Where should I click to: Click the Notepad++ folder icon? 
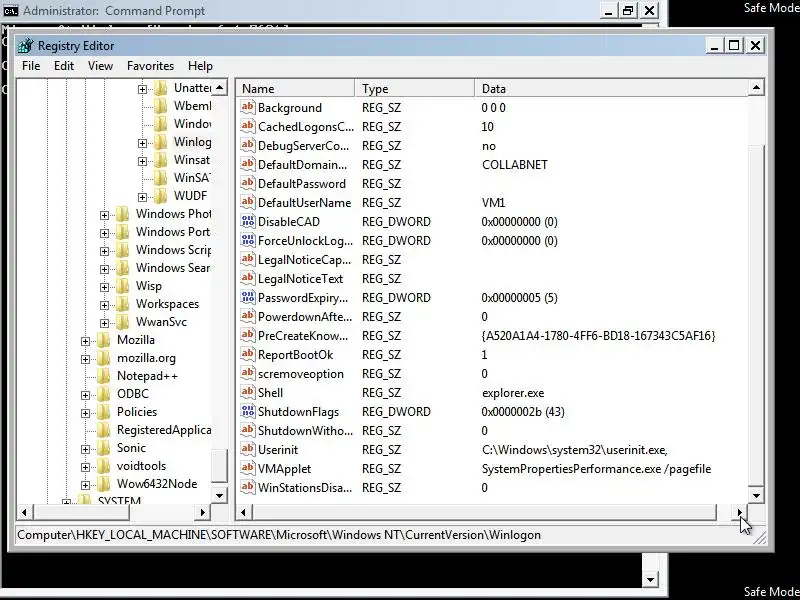tap(103, 376)
